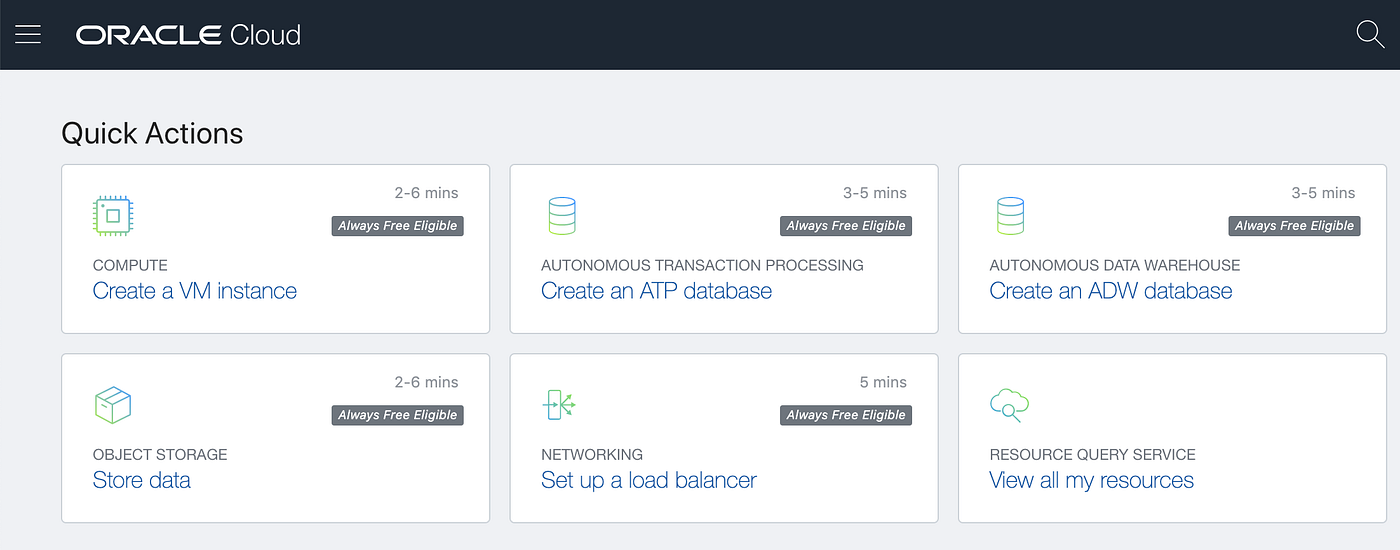Click the AUTONOMOUS TRANSACTION PROCESSING label

click(x=702, y=265)
